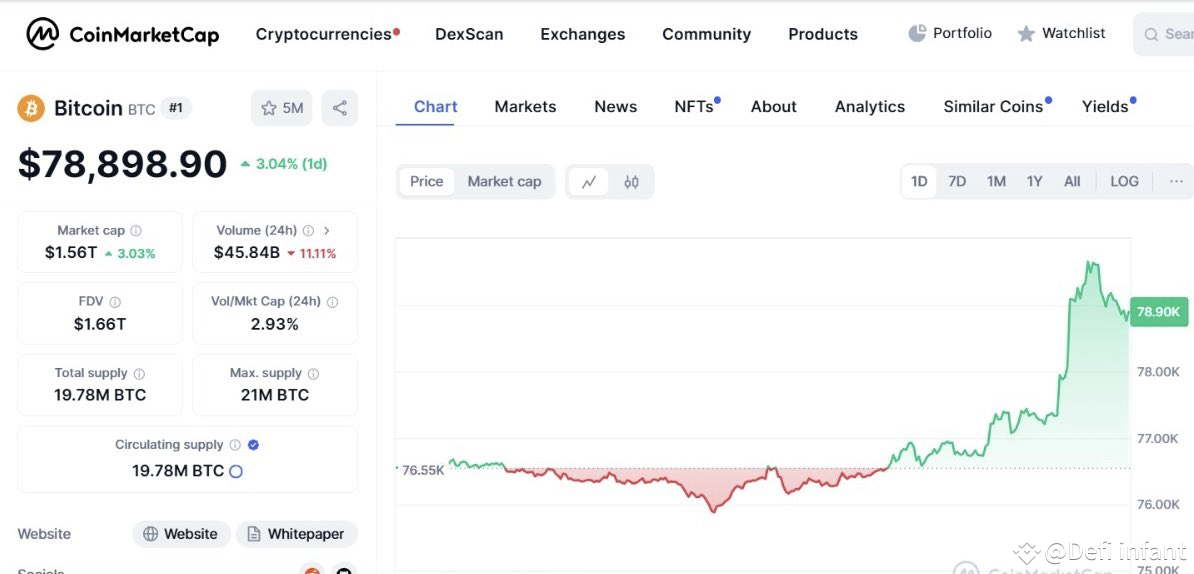Click the $78,898.90 price text
The image size is (1194, 574).
click(x=123, y=164)
